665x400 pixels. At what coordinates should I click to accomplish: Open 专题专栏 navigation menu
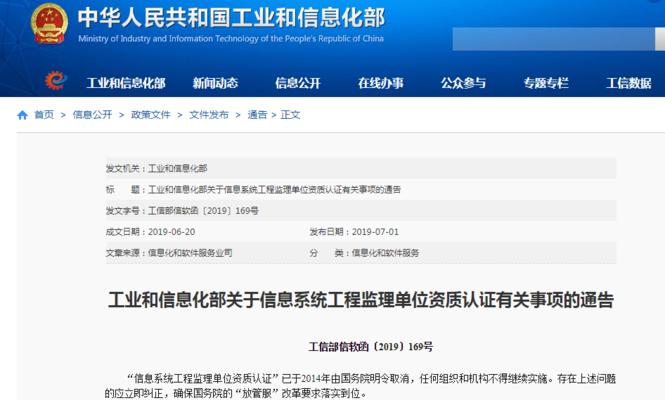[546, 83]
